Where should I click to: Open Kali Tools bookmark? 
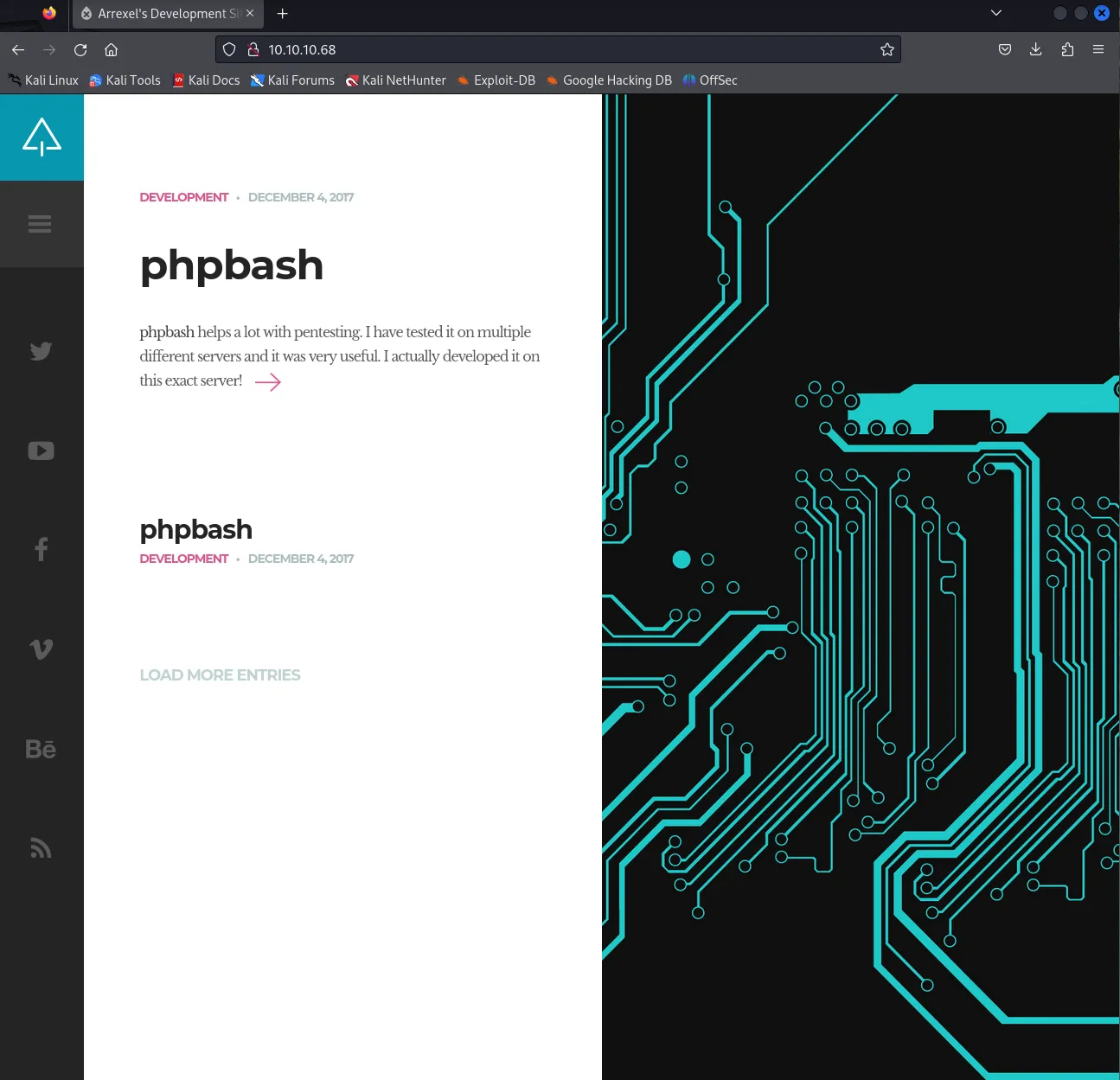coord(125,80)
